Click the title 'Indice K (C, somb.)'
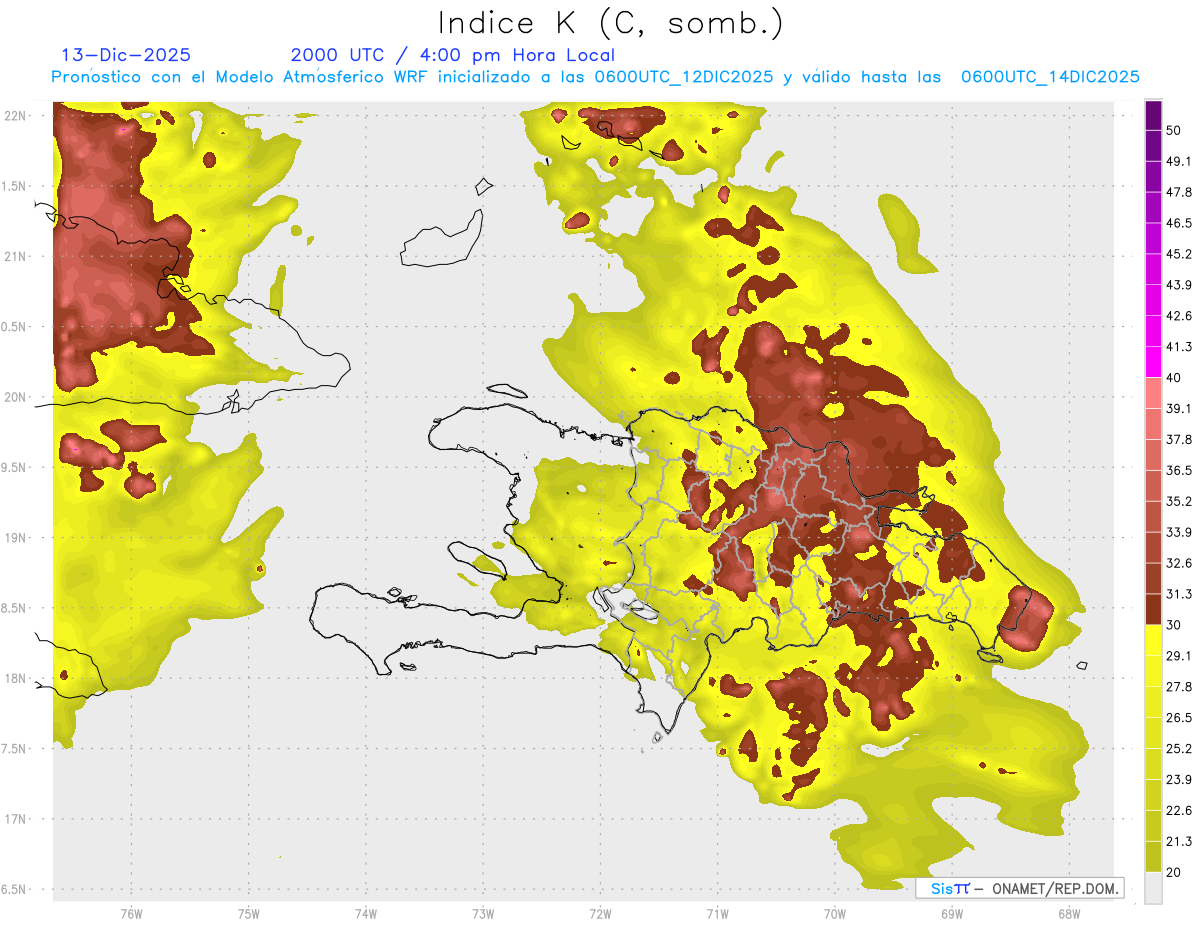This screenshot has height=927, width=1200. click(x=610, y=24)
